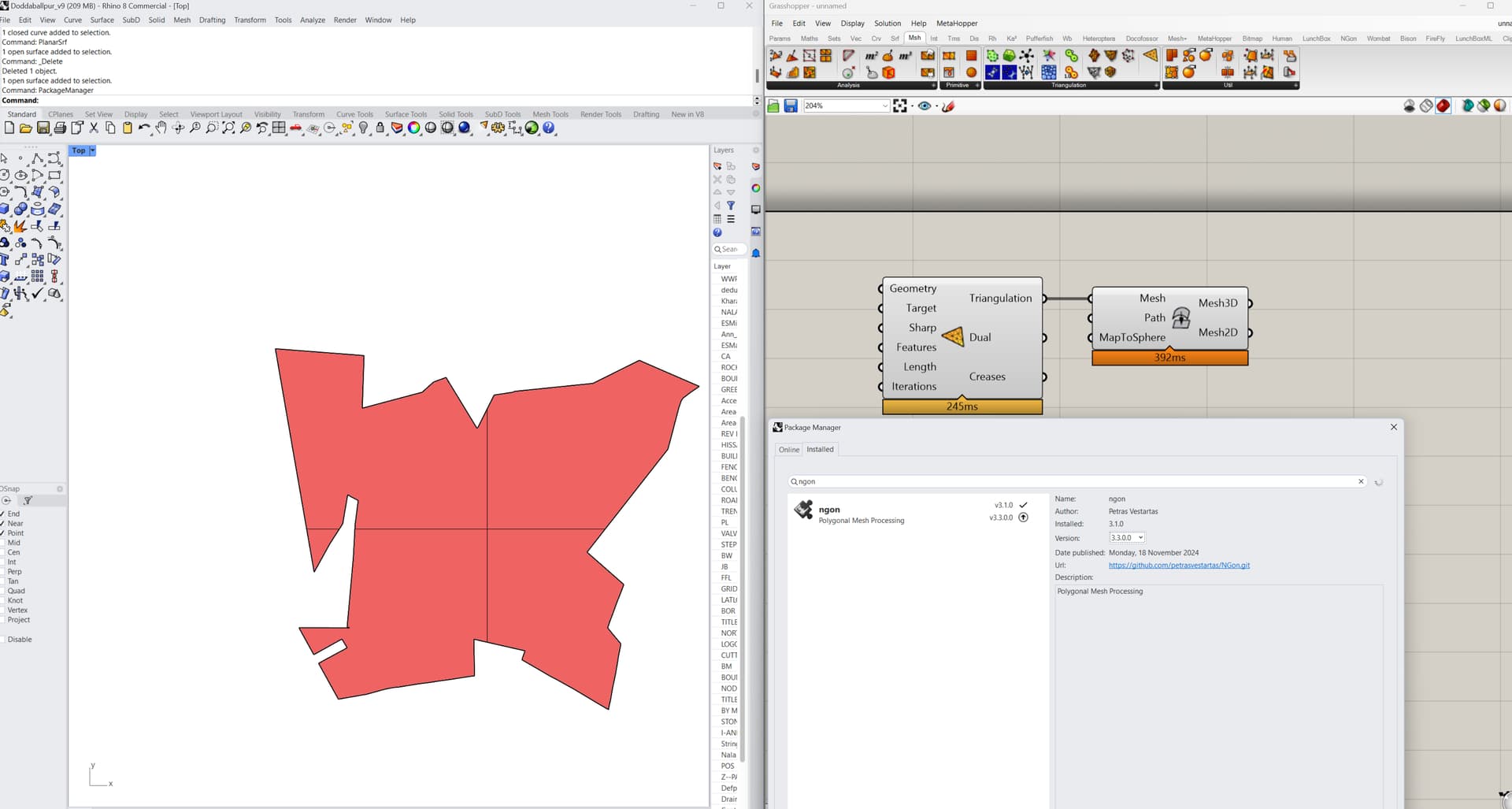Open the Solution menu in Grasshopper
This screenshot has width=1512, height=809.
[887, 23]
